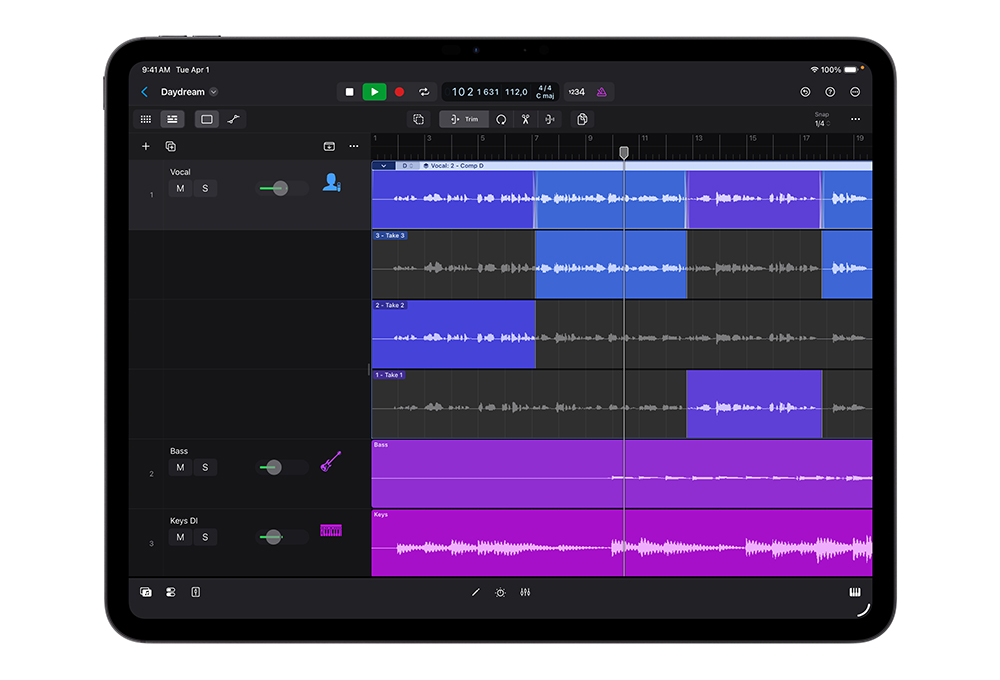The height and width of the screenshot is (680, 1000).
Task: Select the Loop tool in the toolbar
Action: 500,119
